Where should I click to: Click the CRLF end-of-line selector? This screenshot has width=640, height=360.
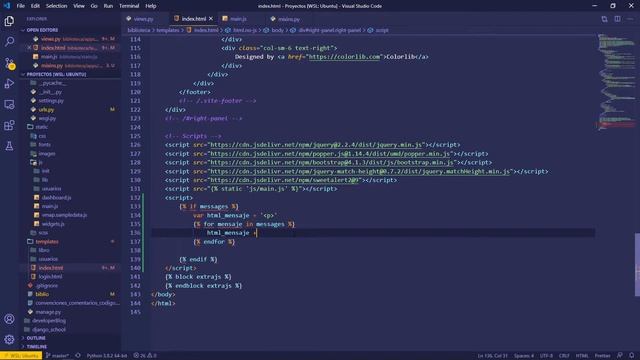click(x=564, y=356)
